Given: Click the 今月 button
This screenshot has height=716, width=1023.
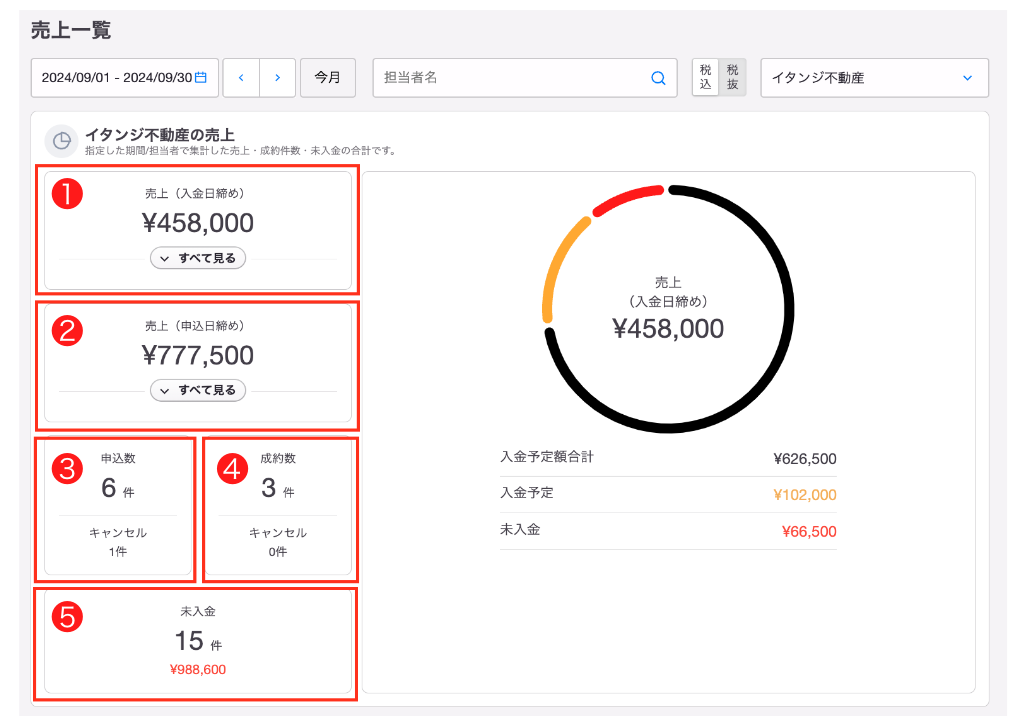Looking at the screenshot, I should (328, 78).
